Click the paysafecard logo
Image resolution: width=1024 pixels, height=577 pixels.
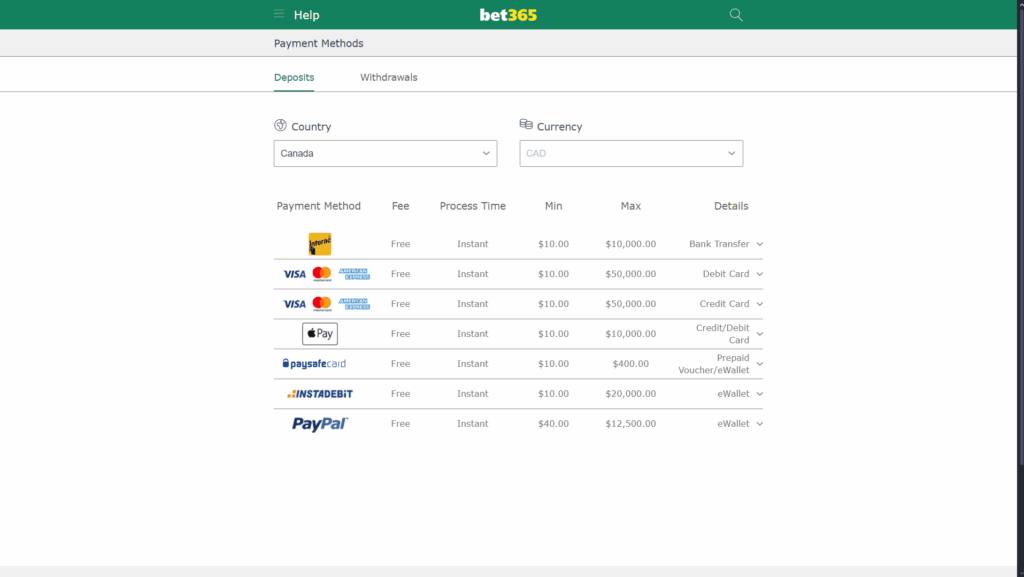pos(315,363)
